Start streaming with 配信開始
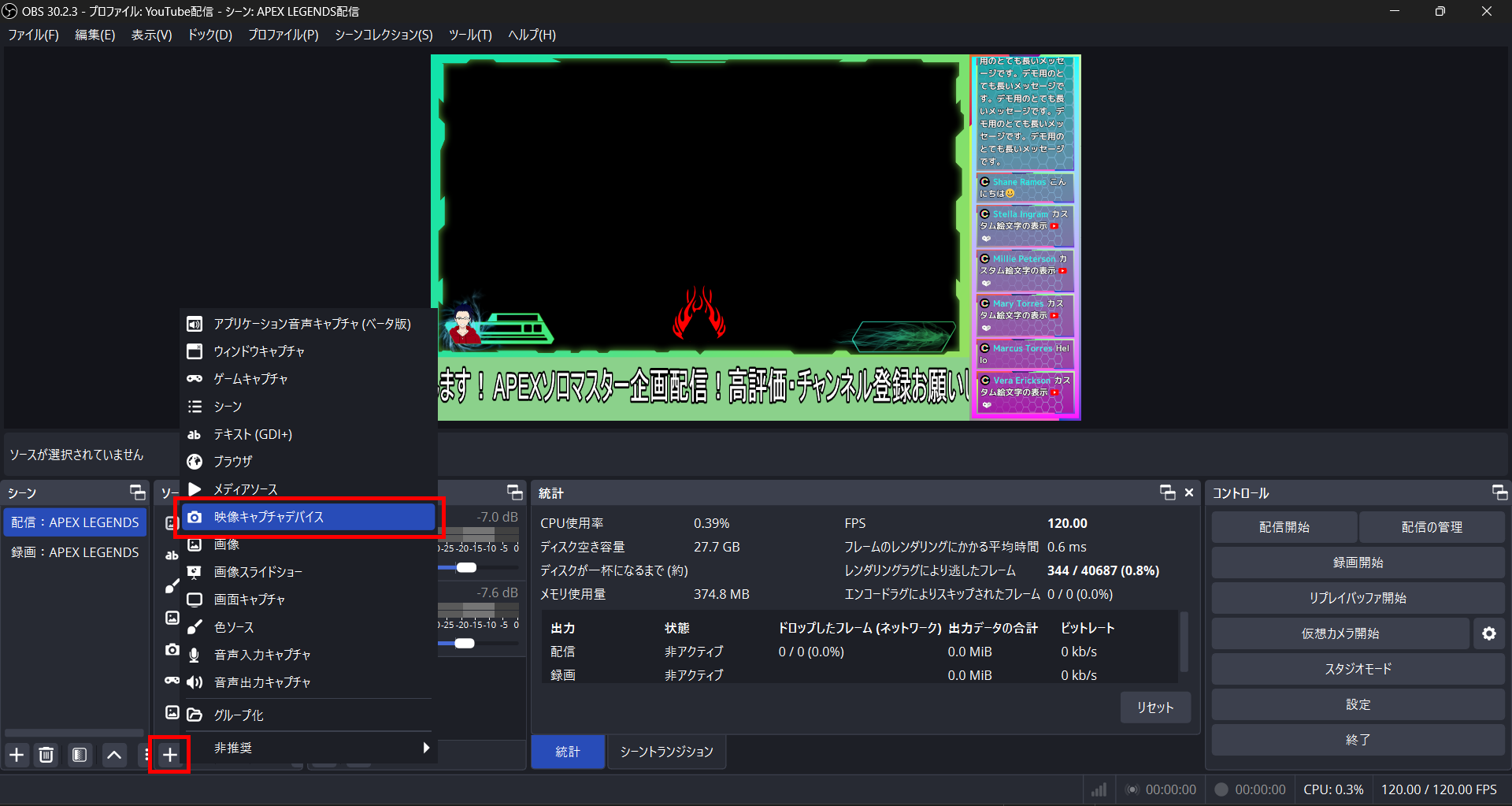Image resolution: width=1512 pixels, height=806 pixels. [x=1284, y=526]
